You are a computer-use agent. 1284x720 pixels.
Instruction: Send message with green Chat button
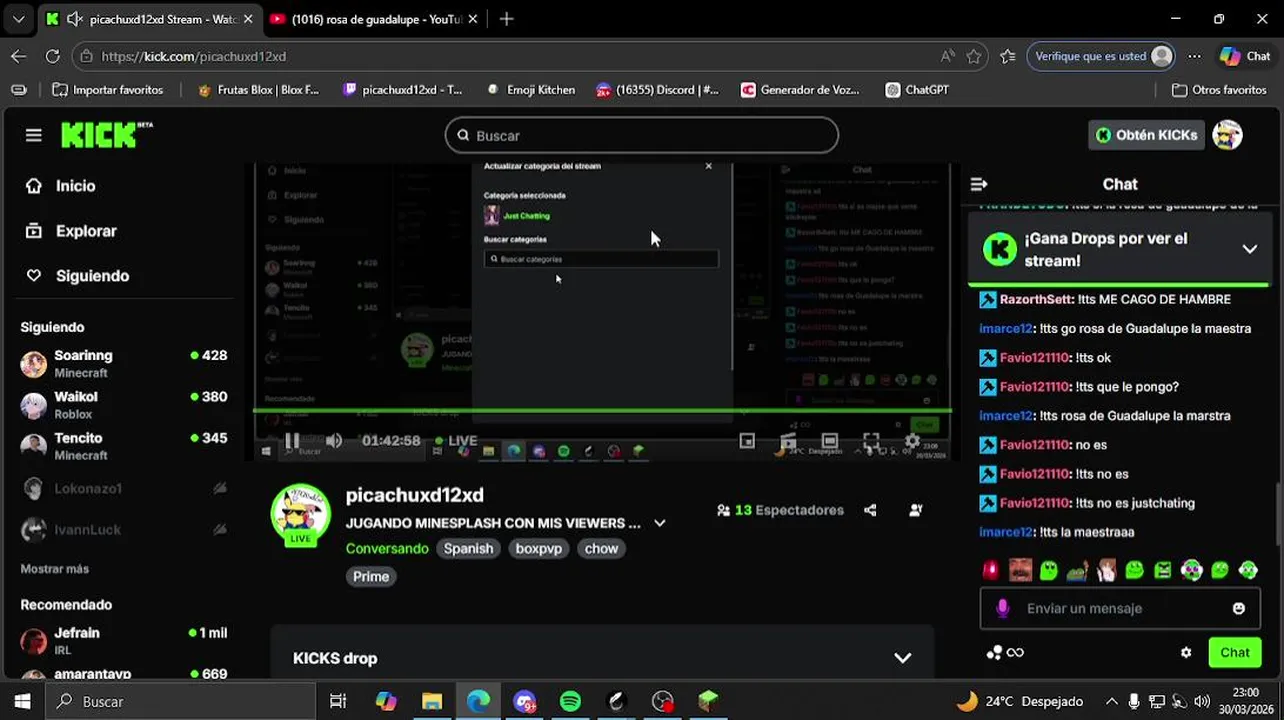tap(1235, 653)
